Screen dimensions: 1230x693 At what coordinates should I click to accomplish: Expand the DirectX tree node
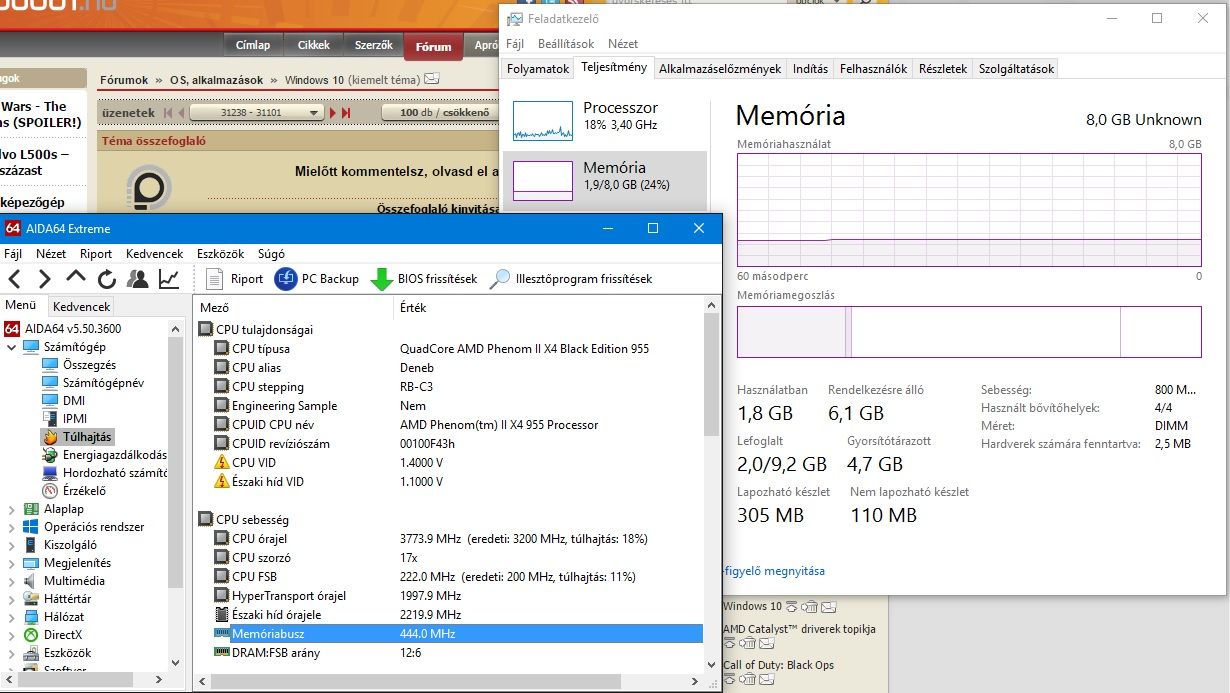pyautogui.click(x=11, y=635)
